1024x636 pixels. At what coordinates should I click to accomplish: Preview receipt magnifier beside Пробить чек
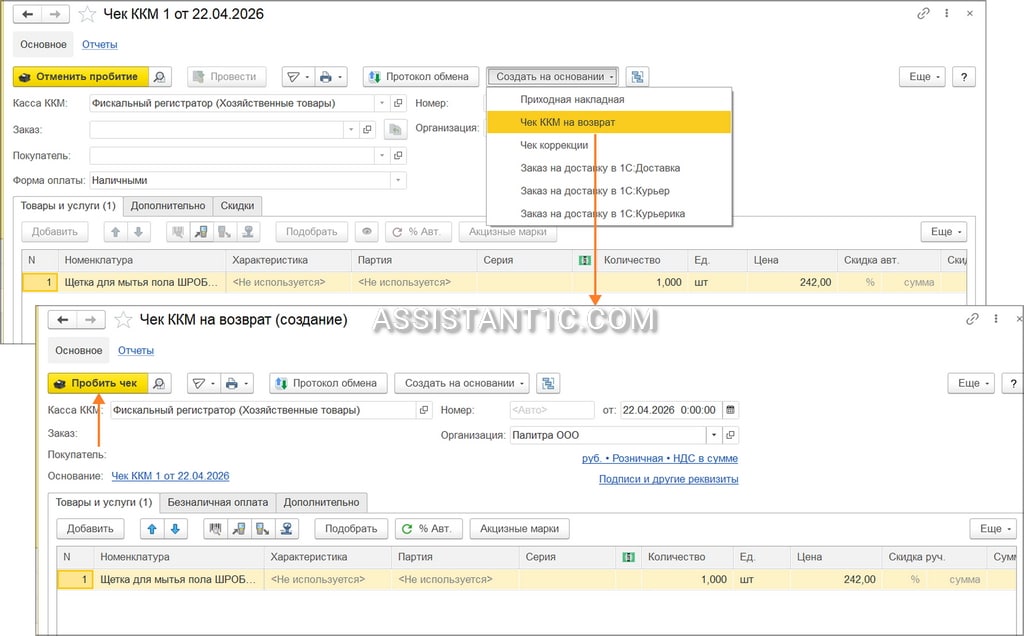pyautogui.click(x=159, y=383)
